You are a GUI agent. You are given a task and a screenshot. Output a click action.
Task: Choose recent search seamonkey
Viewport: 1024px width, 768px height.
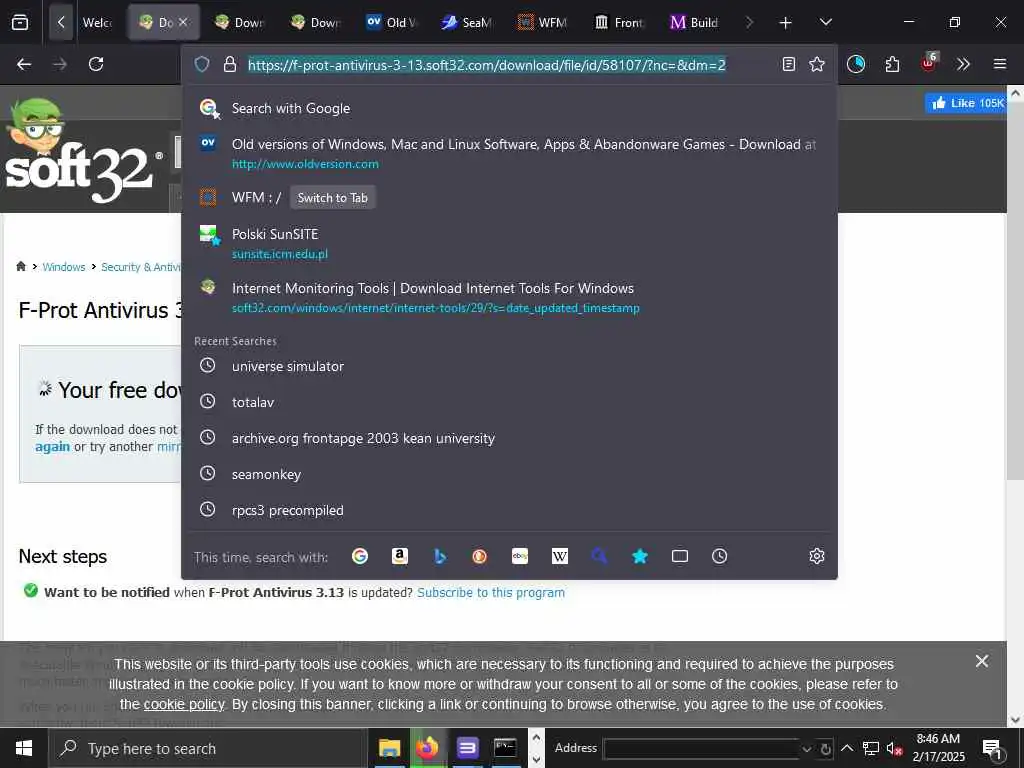(x=509, y=474)
